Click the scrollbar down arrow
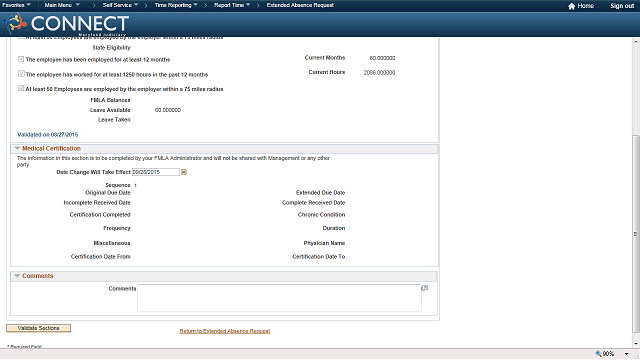The image size is (640, 360). click(x=636, y=344)
